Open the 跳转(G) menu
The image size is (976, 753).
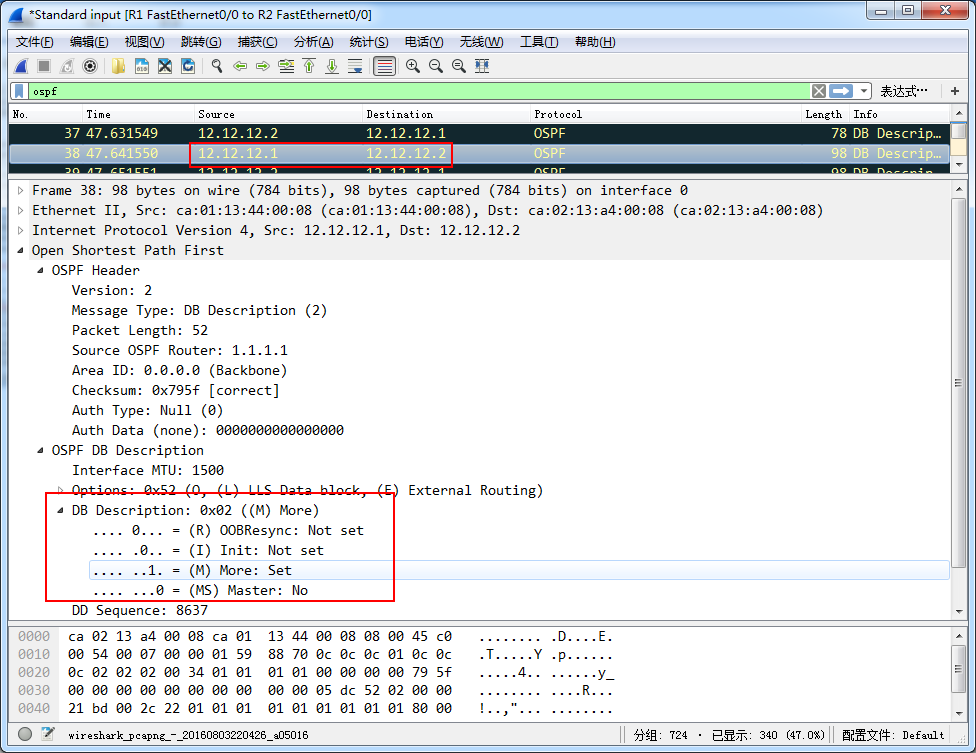[x=201, y=42]
